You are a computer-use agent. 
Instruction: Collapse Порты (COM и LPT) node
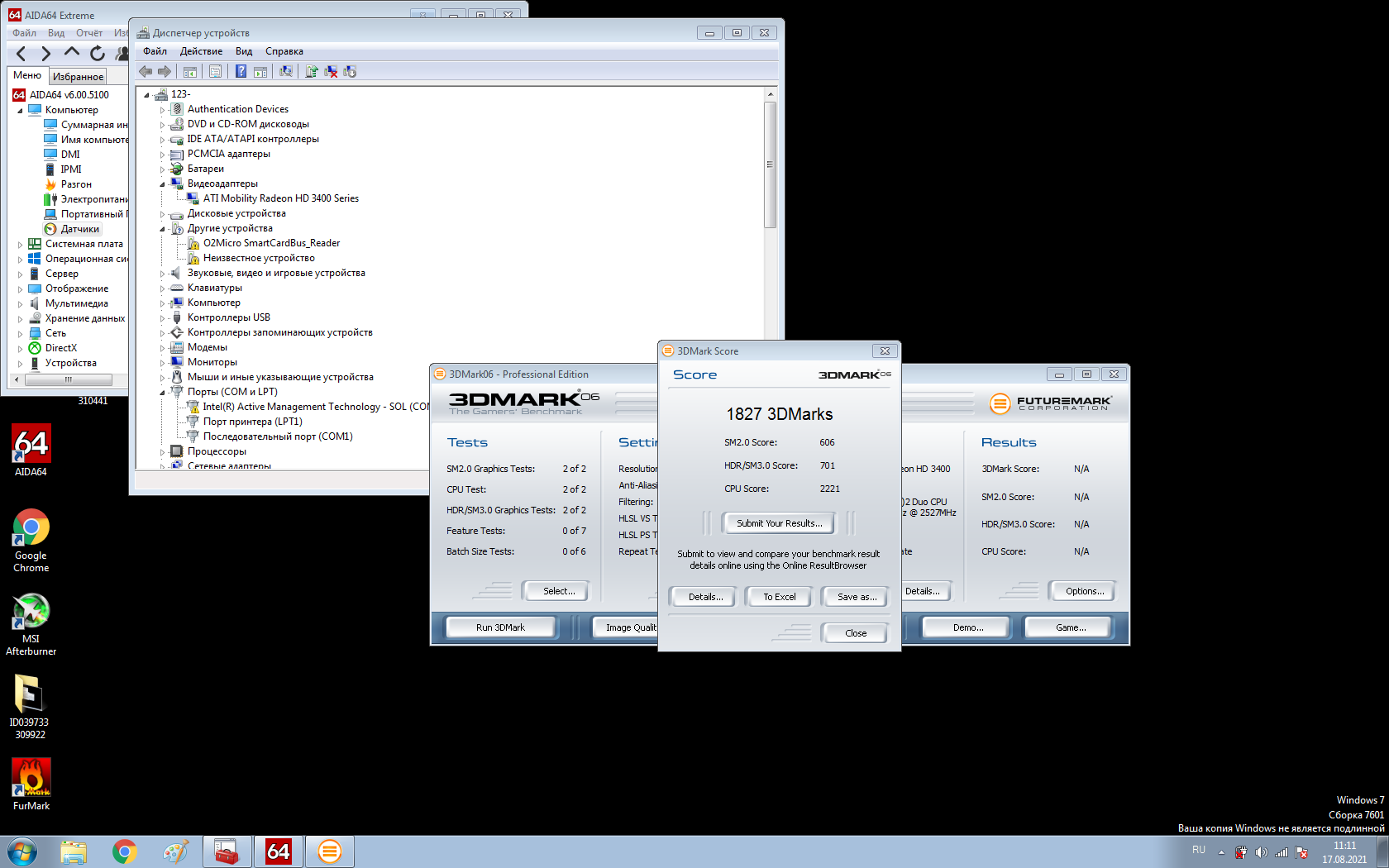pos(162,393)
